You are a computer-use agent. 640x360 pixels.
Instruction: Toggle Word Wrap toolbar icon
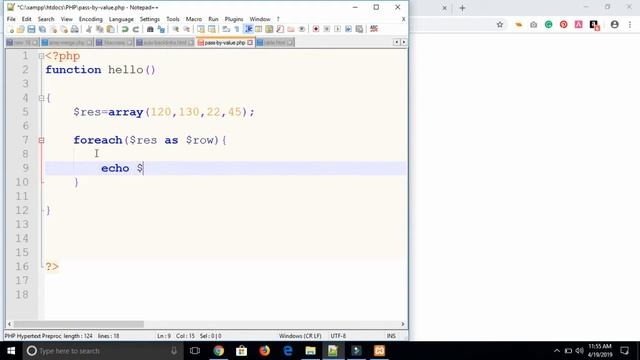(226, 29)
